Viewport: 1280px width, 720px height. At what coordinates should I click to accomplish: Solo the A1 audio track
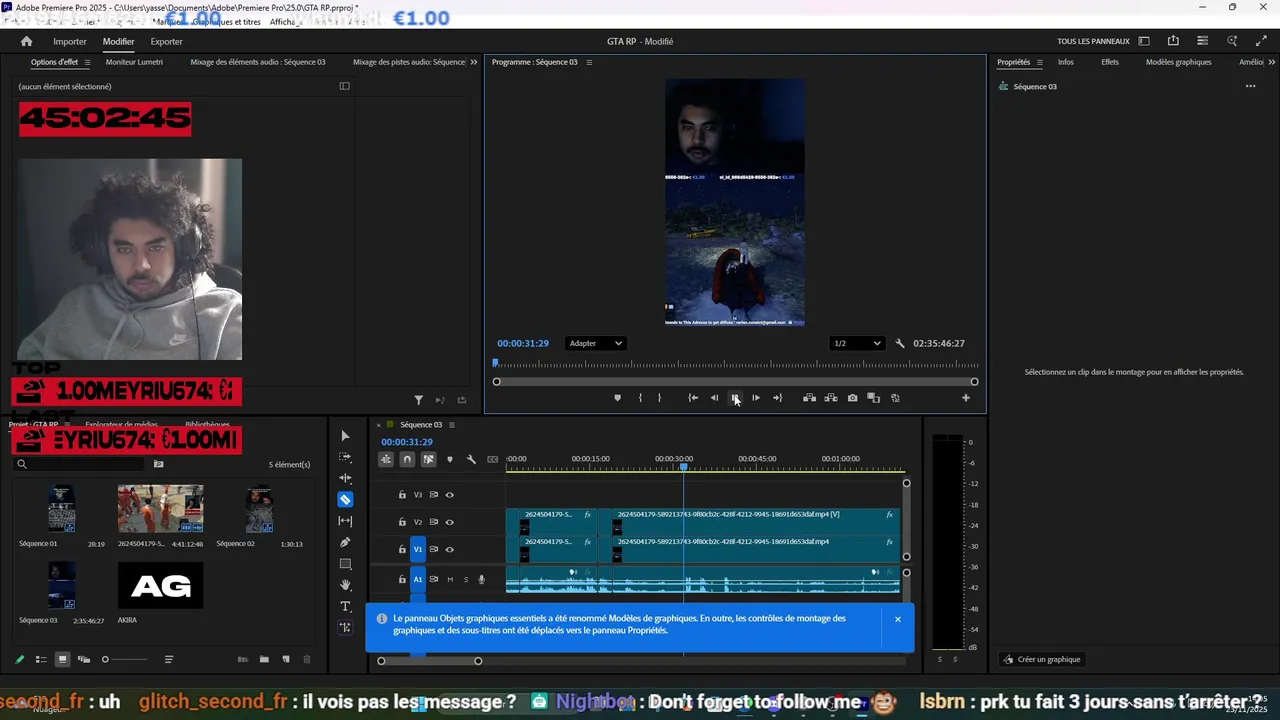click(465, 579)
